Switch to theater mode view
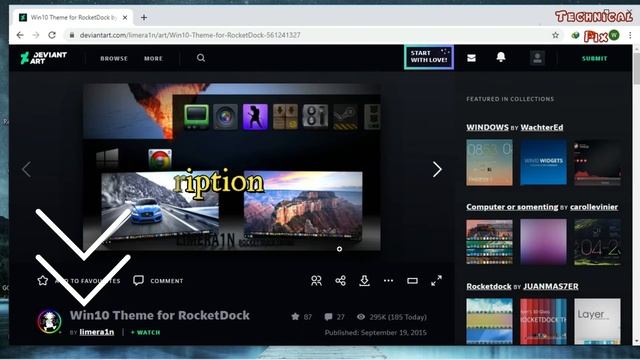Viewport: 640px width, 360px height. [x=412, y=280]
